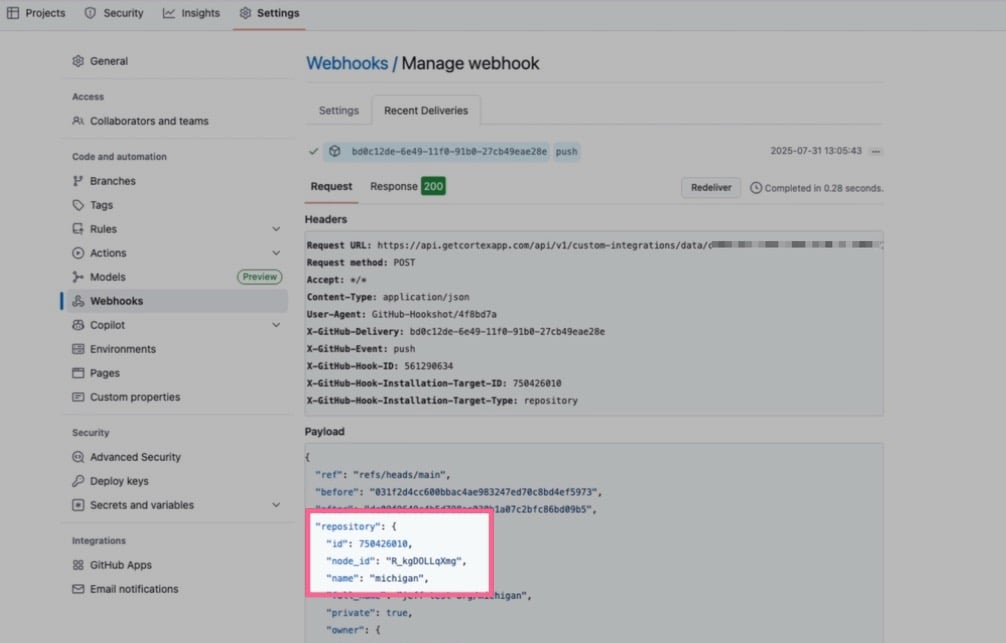Switch to webhook Settings tab
Image resolution: width=1006 pixels, height=643 pixels.
339,110
